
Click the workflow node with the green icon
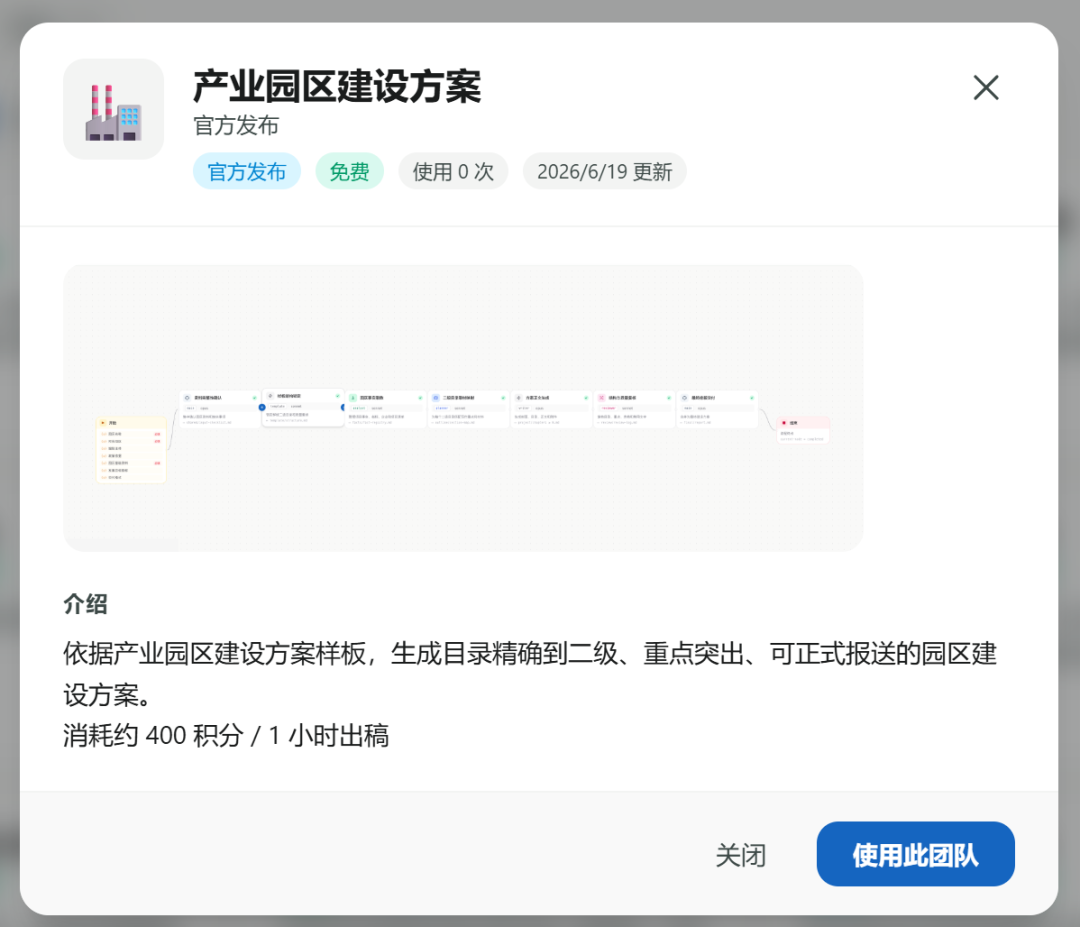pyautogui.click(x=386, y=409)
